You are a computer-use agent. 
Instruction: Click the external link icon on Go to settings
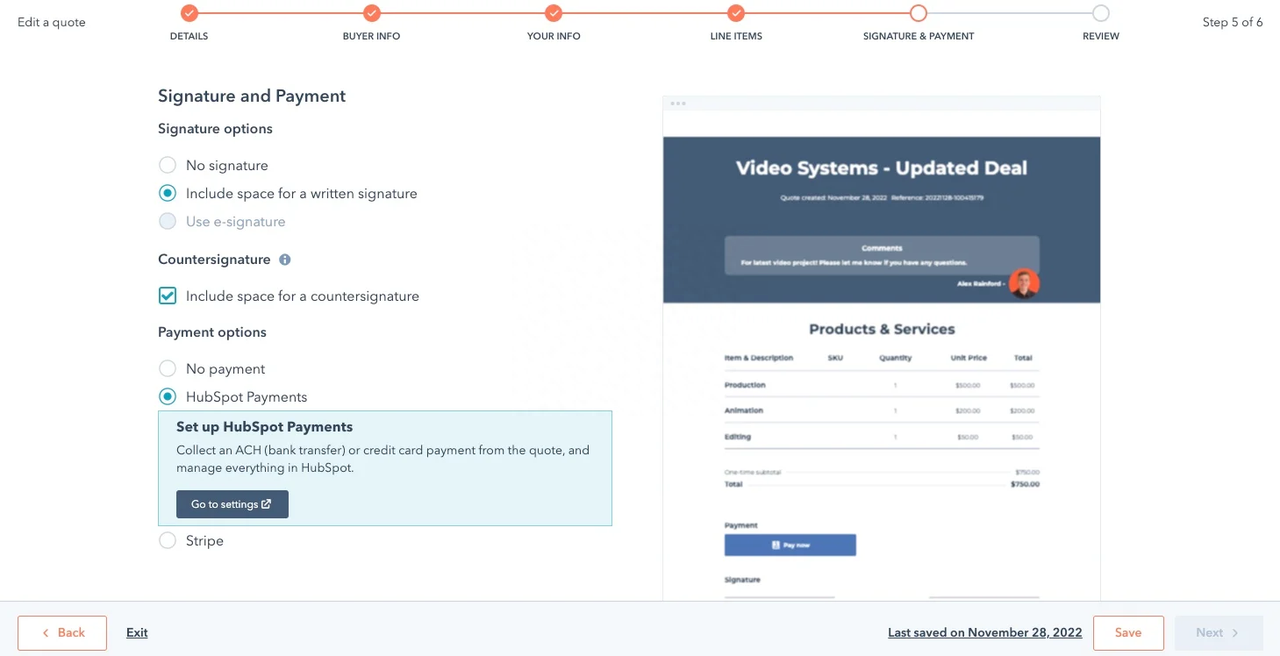click(x=264, y=504)
